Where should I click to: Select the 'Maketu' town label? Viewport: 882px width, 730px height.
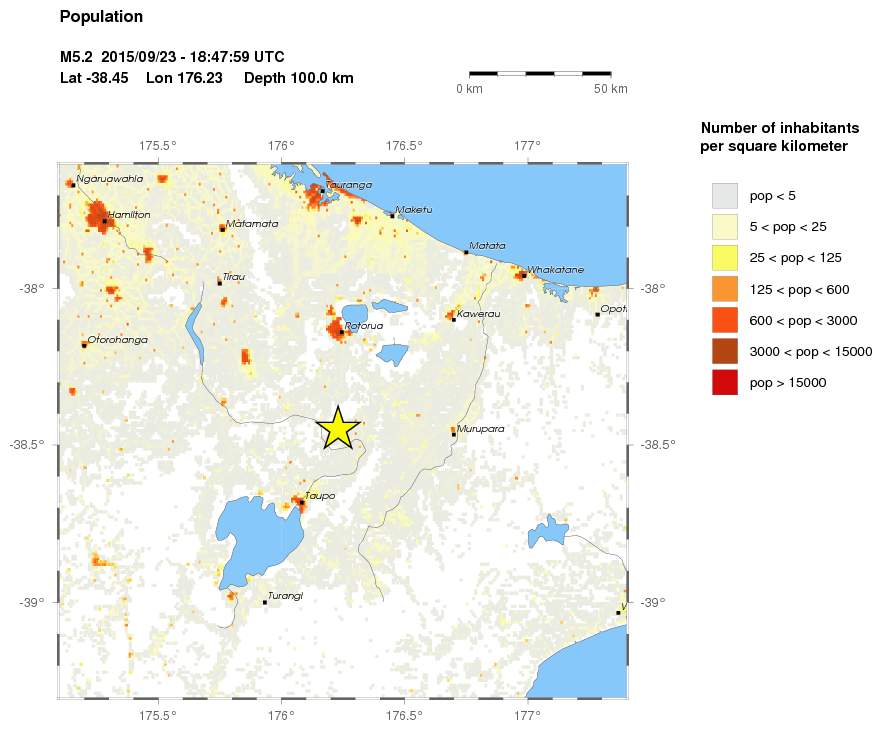pos(414,210)
